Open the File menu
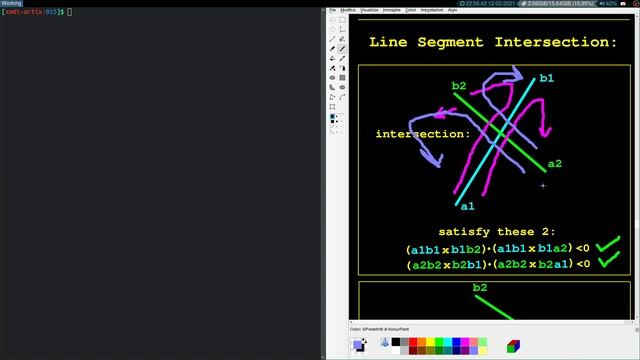The image size is (640, 360). tap(333, 10)
